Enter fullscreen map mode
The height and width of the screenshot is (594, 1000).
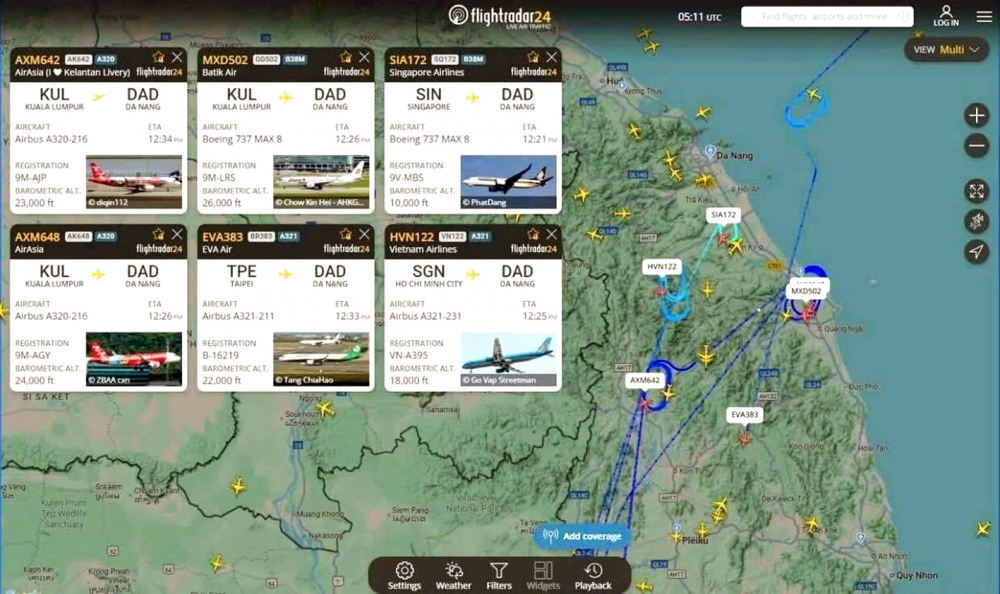976,191
